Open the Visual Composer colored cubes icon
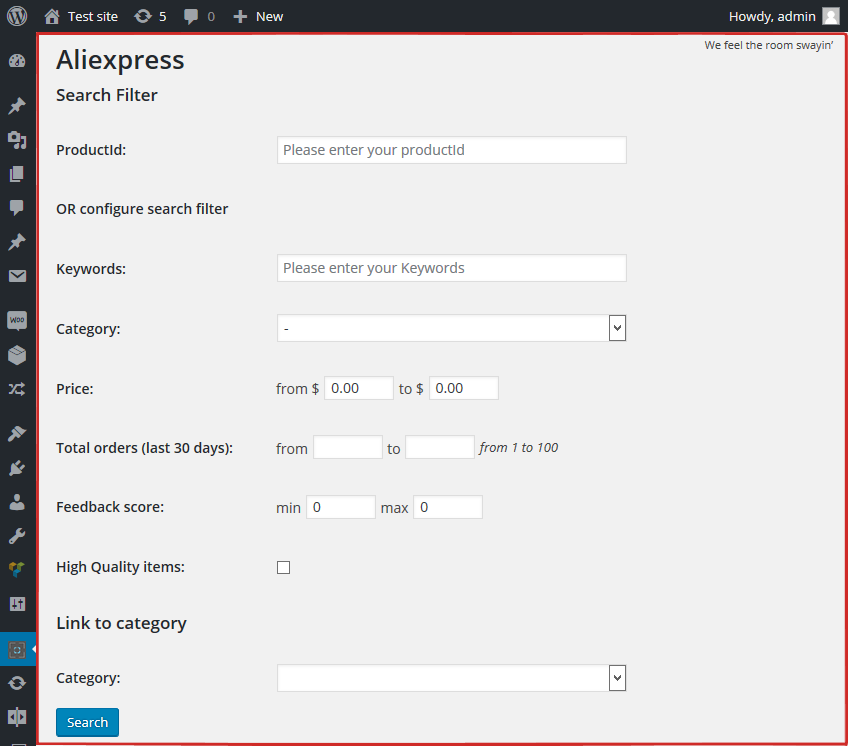This screenshot has width=848, height=746. [17, 569]
